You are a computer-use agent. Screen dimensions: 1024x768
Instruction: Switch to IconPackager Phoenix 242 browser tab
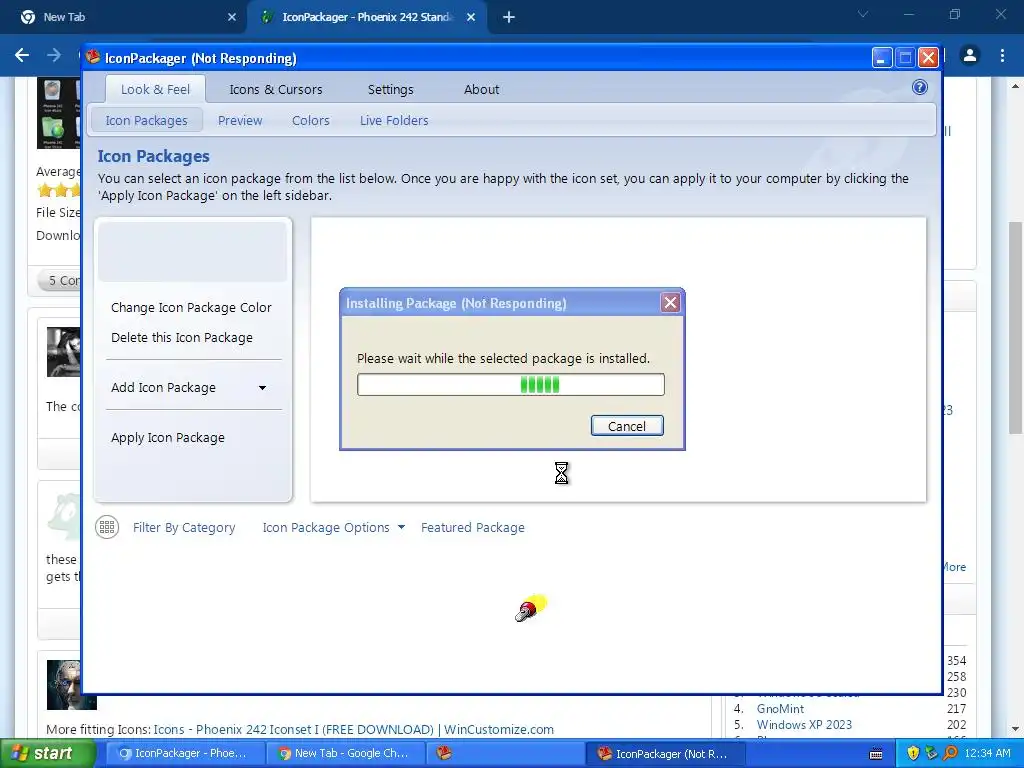(366, 17)
